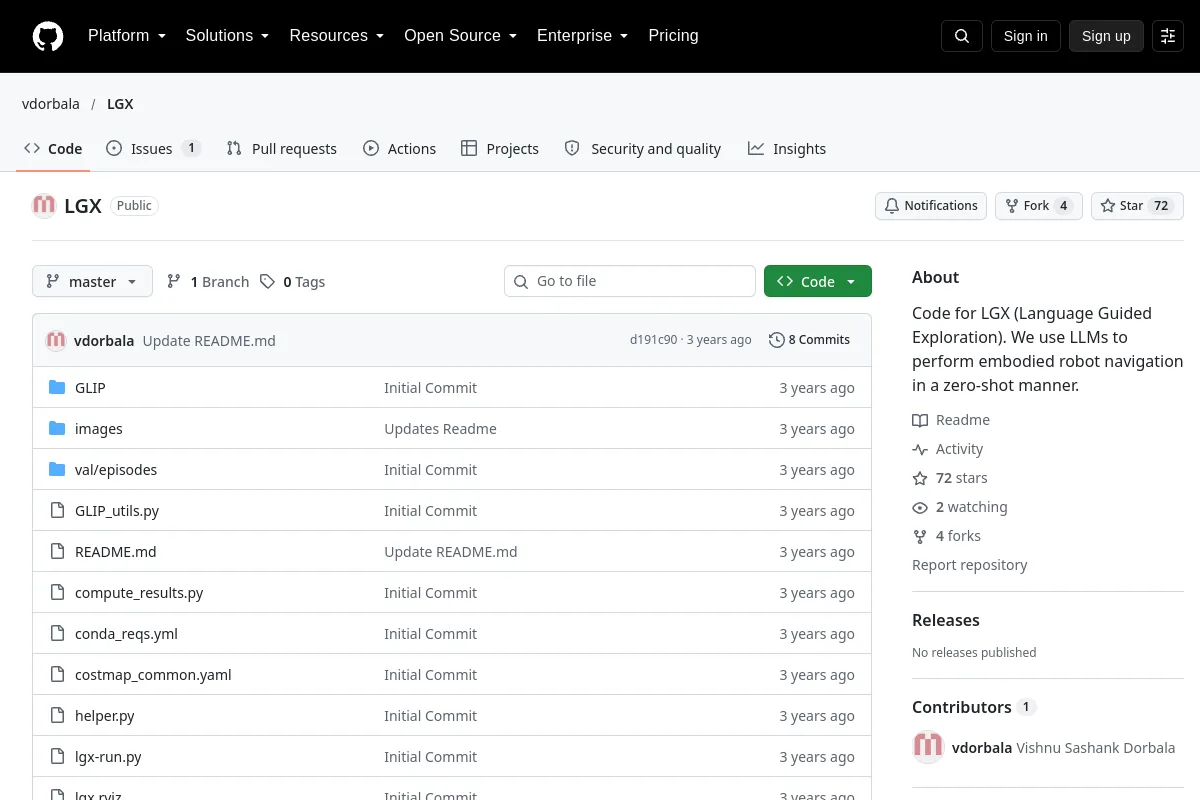The height and width of the screenshot is (800, 1200).
Task: Click the file icon for README.md
Action: [57, 552]
